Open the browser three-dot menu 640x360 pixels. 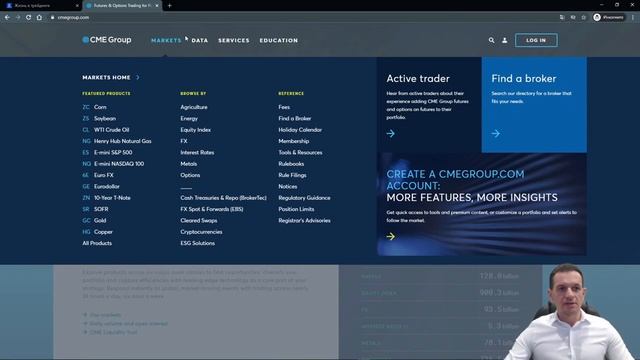pos(633,18)
